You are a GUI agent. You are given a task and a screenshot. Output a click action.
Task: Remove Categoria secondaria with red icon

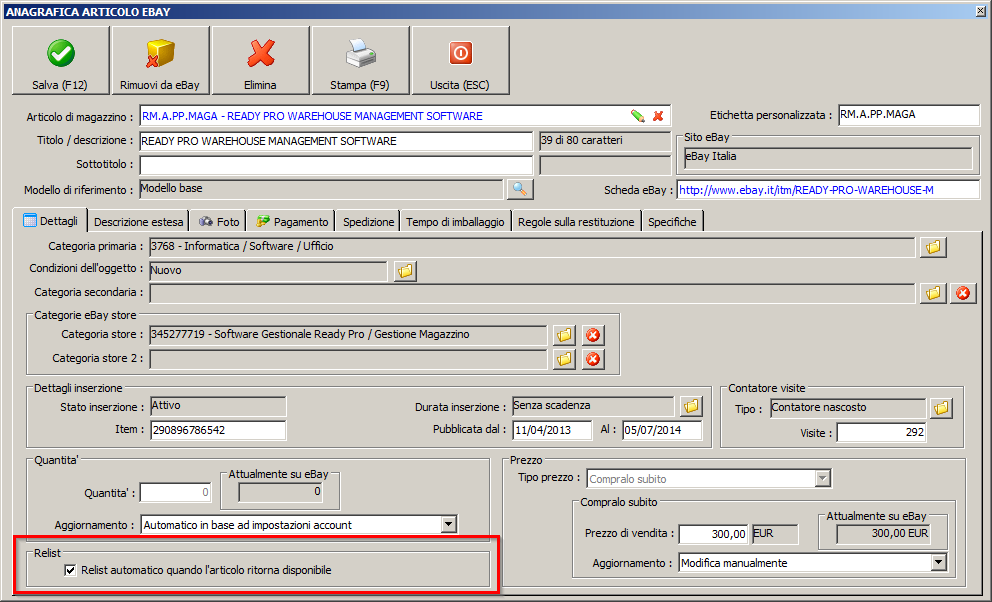963,293
